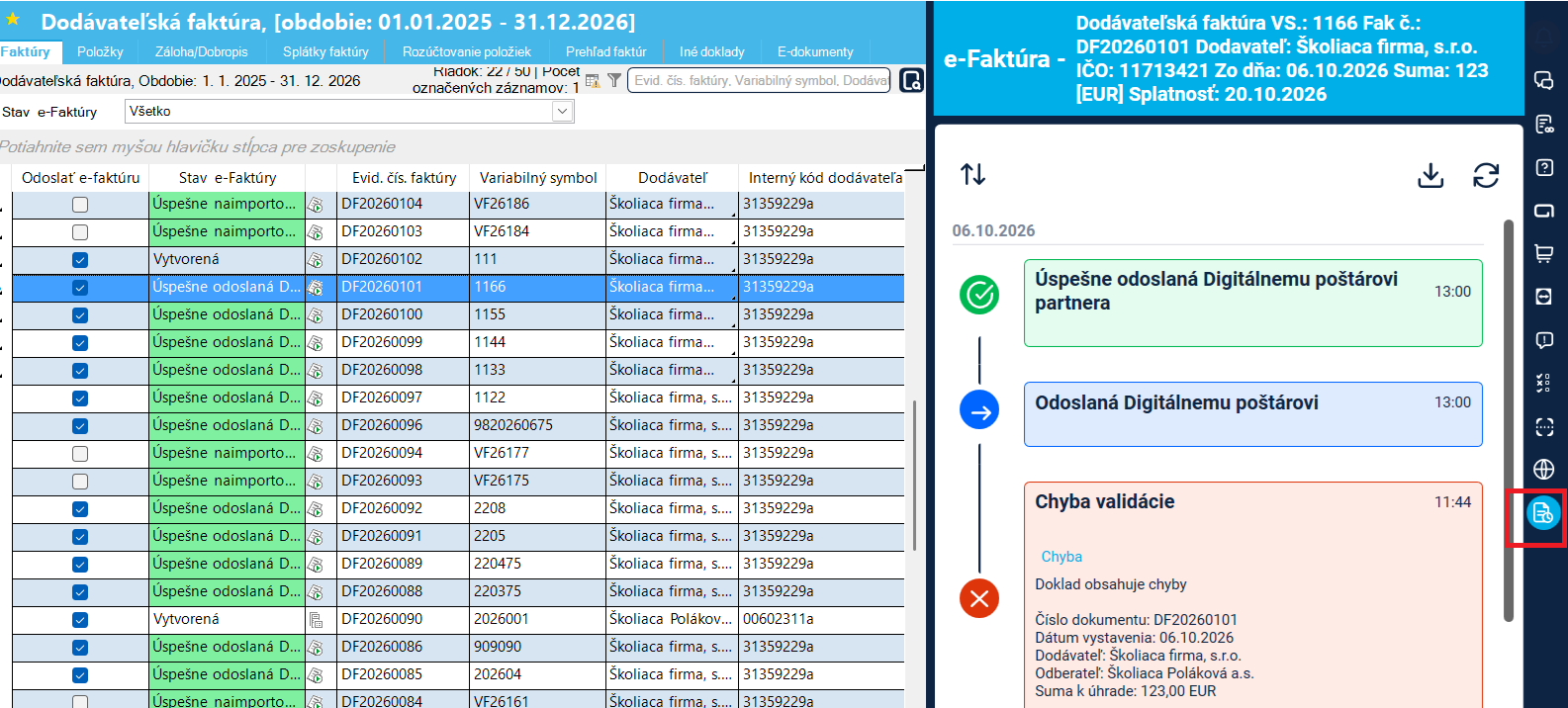Click the invoice search input field

(x=760, y=80)
